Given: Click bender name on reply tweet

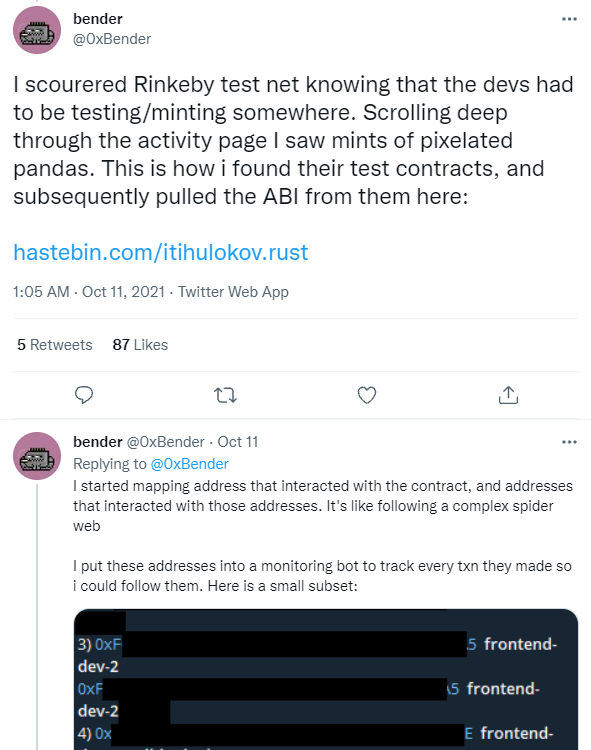Looking at the screenshot, I should [98, 442].
